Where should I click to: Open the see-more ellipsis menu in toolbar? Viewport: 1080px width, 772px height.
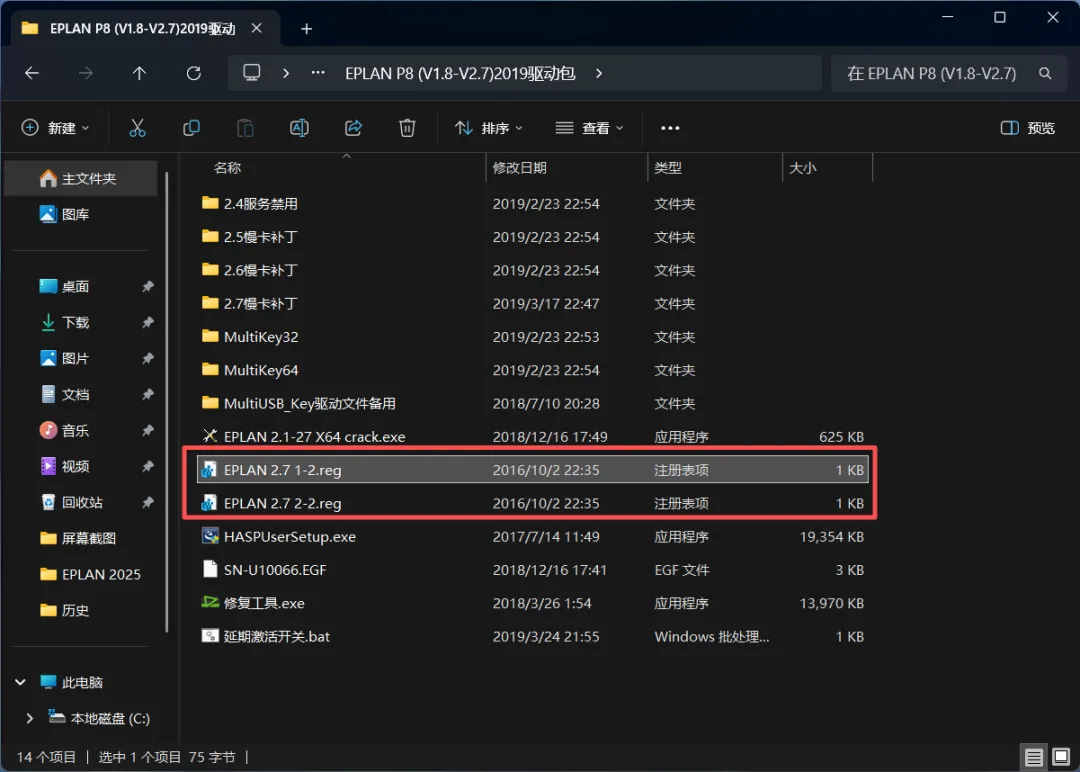click(x=670, y=128)
